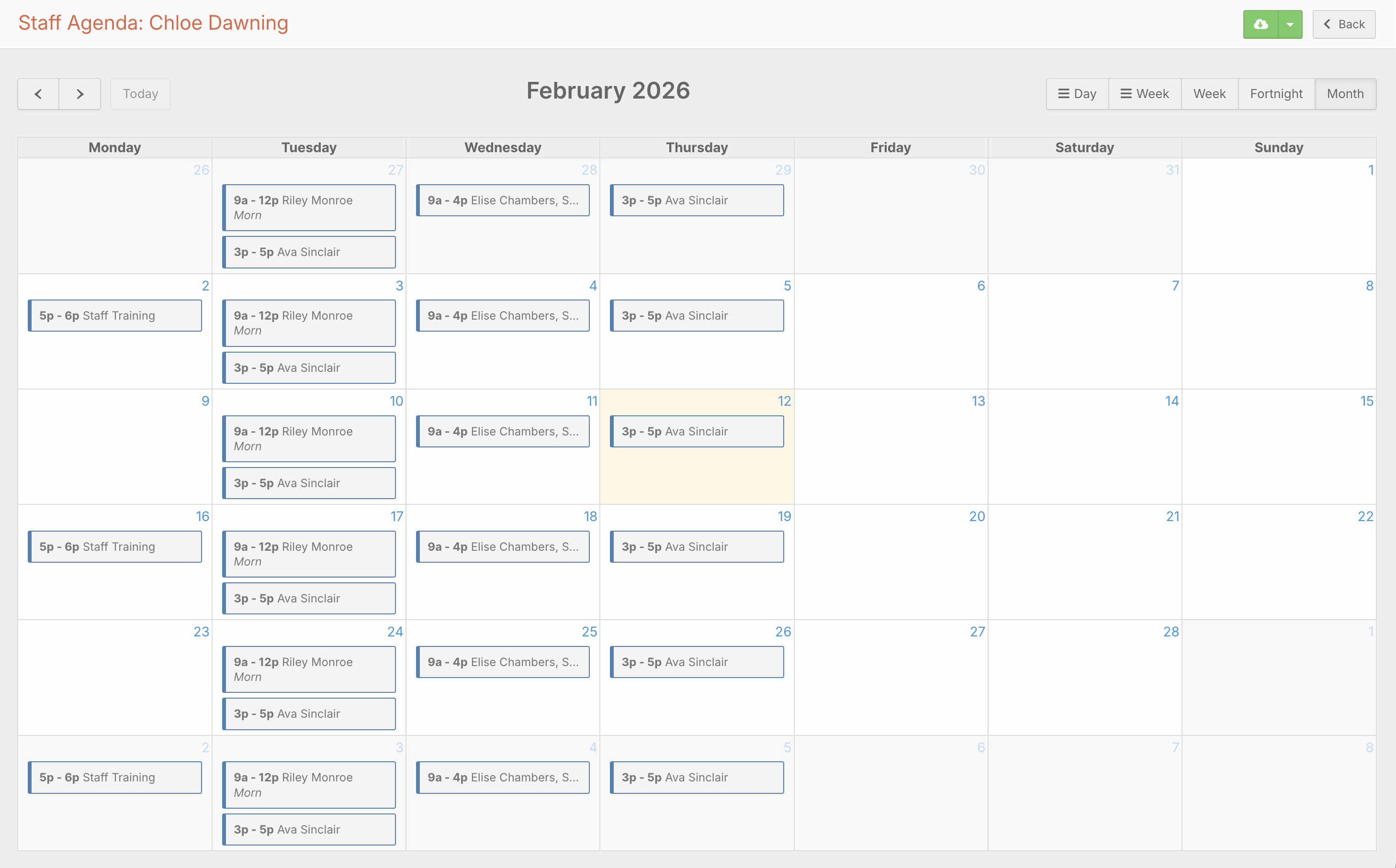Click day number 14 on Saturday
1396x868 pixels.
(x=1171, y=401)
